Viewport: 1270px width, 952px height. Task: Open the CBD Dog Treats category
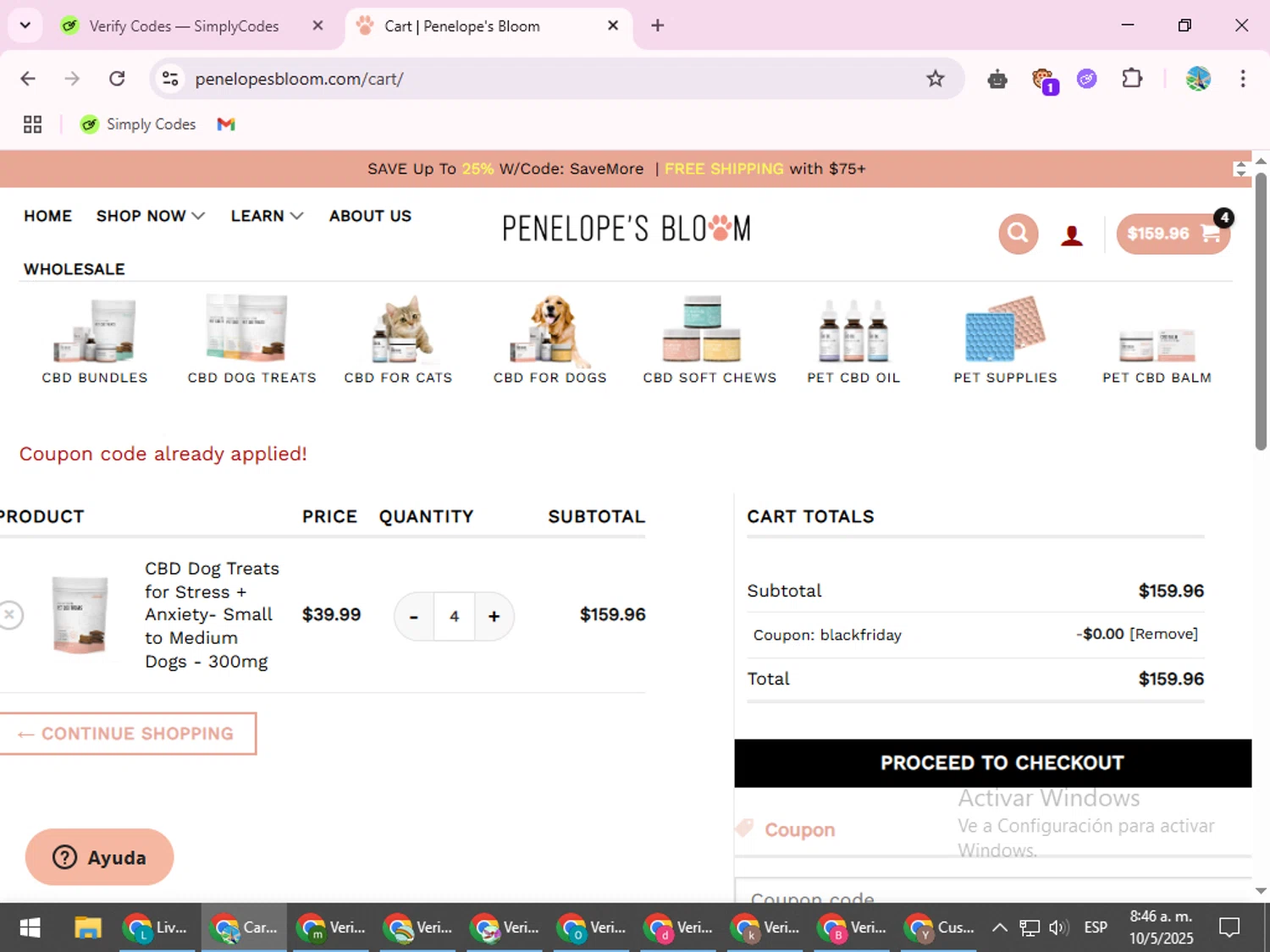(x=251, y=339)
